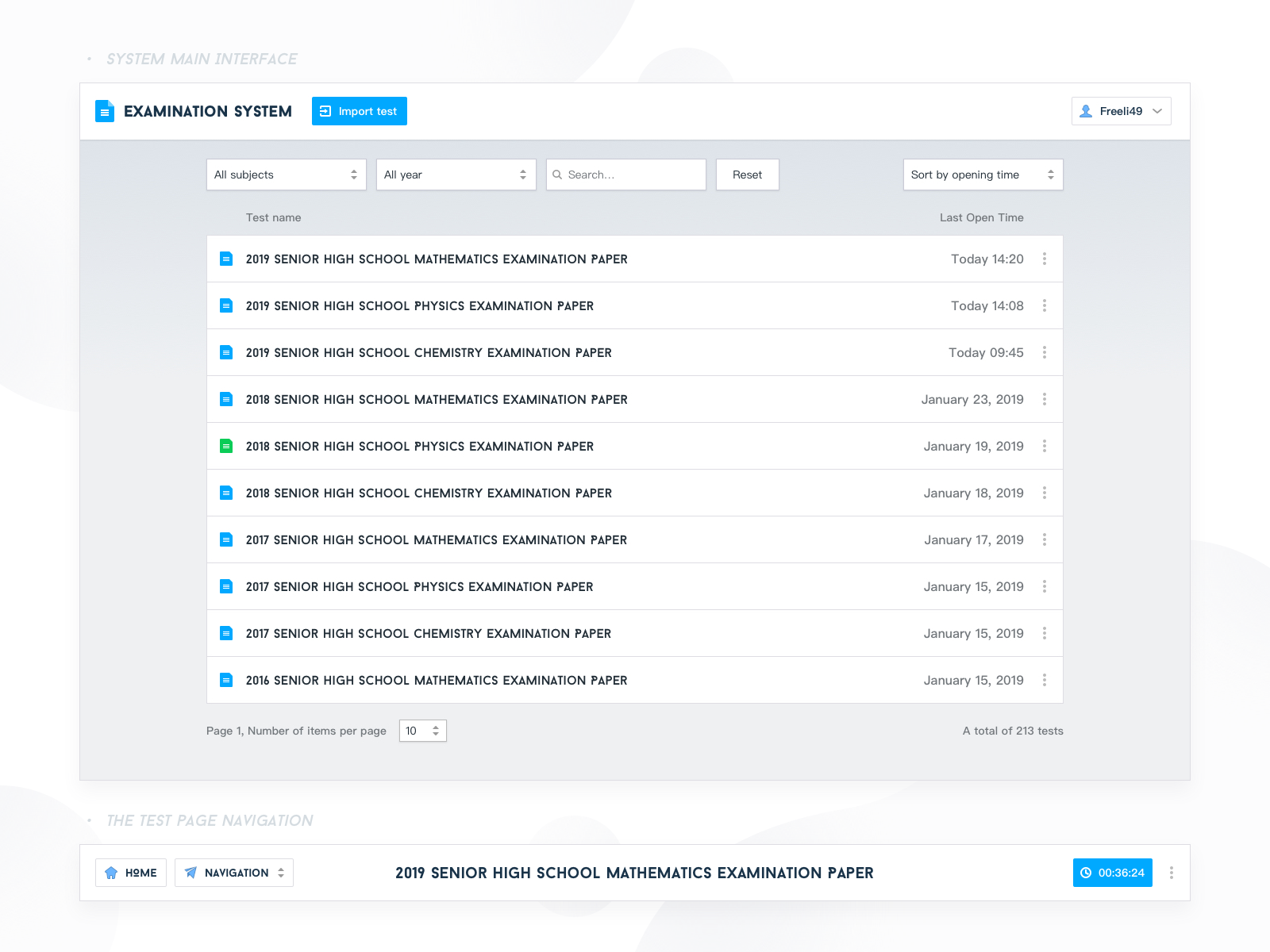Viewport: 1270px width, 952px height.
Task: Click green file icon of 2018 Physics paper
Action: [x=226, y=446]
